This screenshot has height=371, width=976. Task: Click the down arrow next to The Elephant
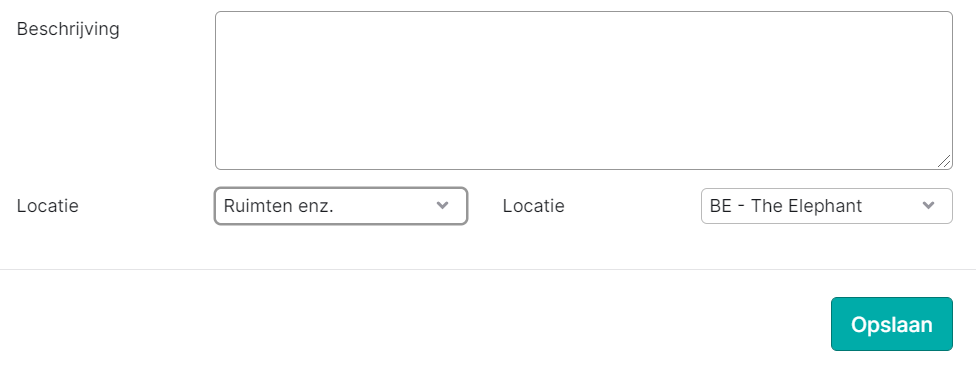(928, 206)
